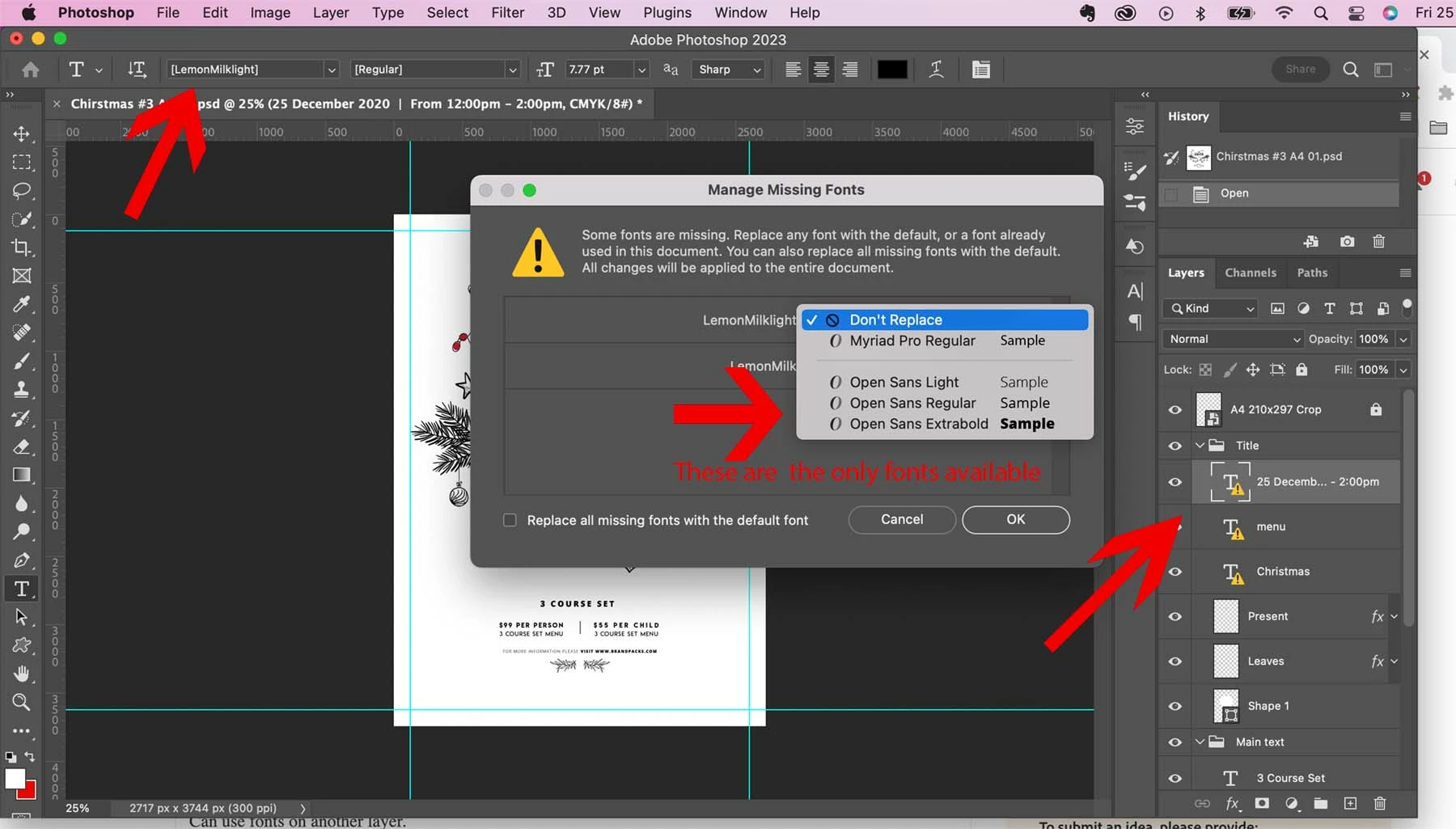Select the Move tool

tap(22, 133)
